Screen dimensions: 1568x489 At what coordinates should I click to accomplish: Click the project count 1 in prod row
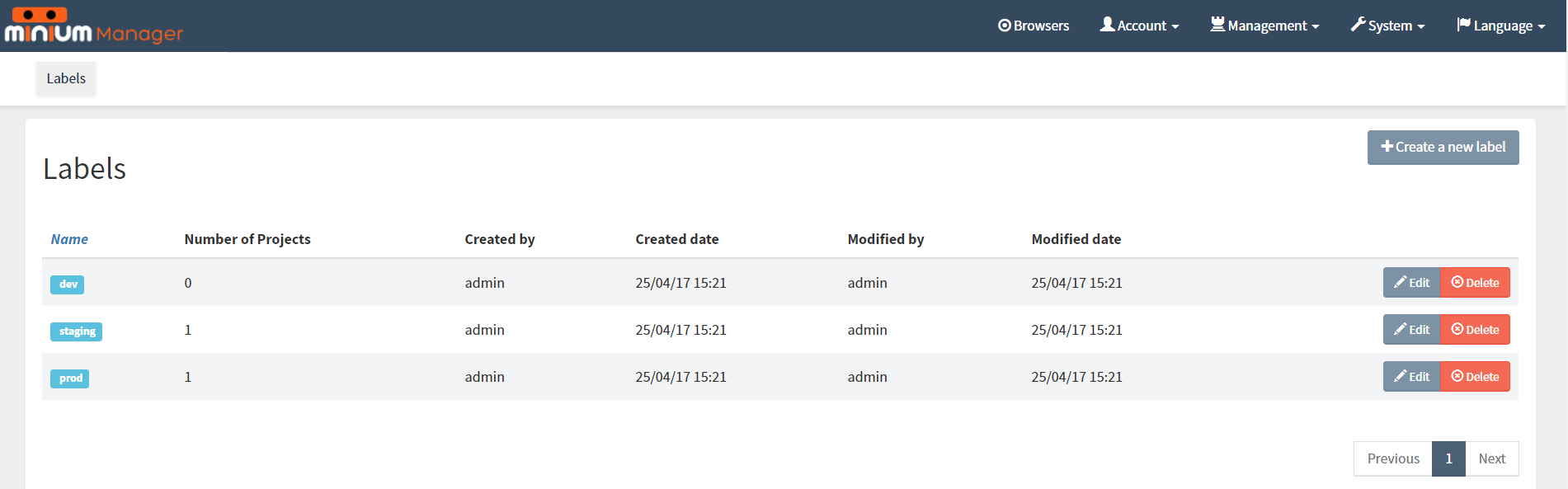point(188,377)
